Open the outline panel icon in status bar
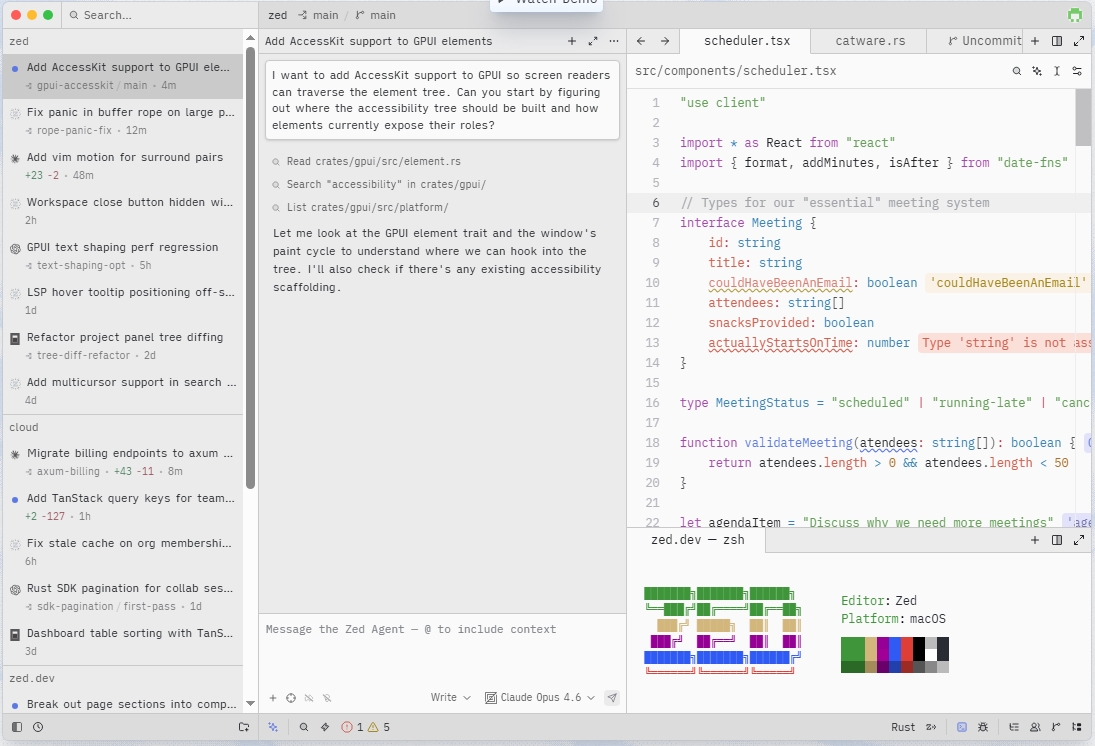This screenshot has height=746, width=1095. coord(1014,727)
